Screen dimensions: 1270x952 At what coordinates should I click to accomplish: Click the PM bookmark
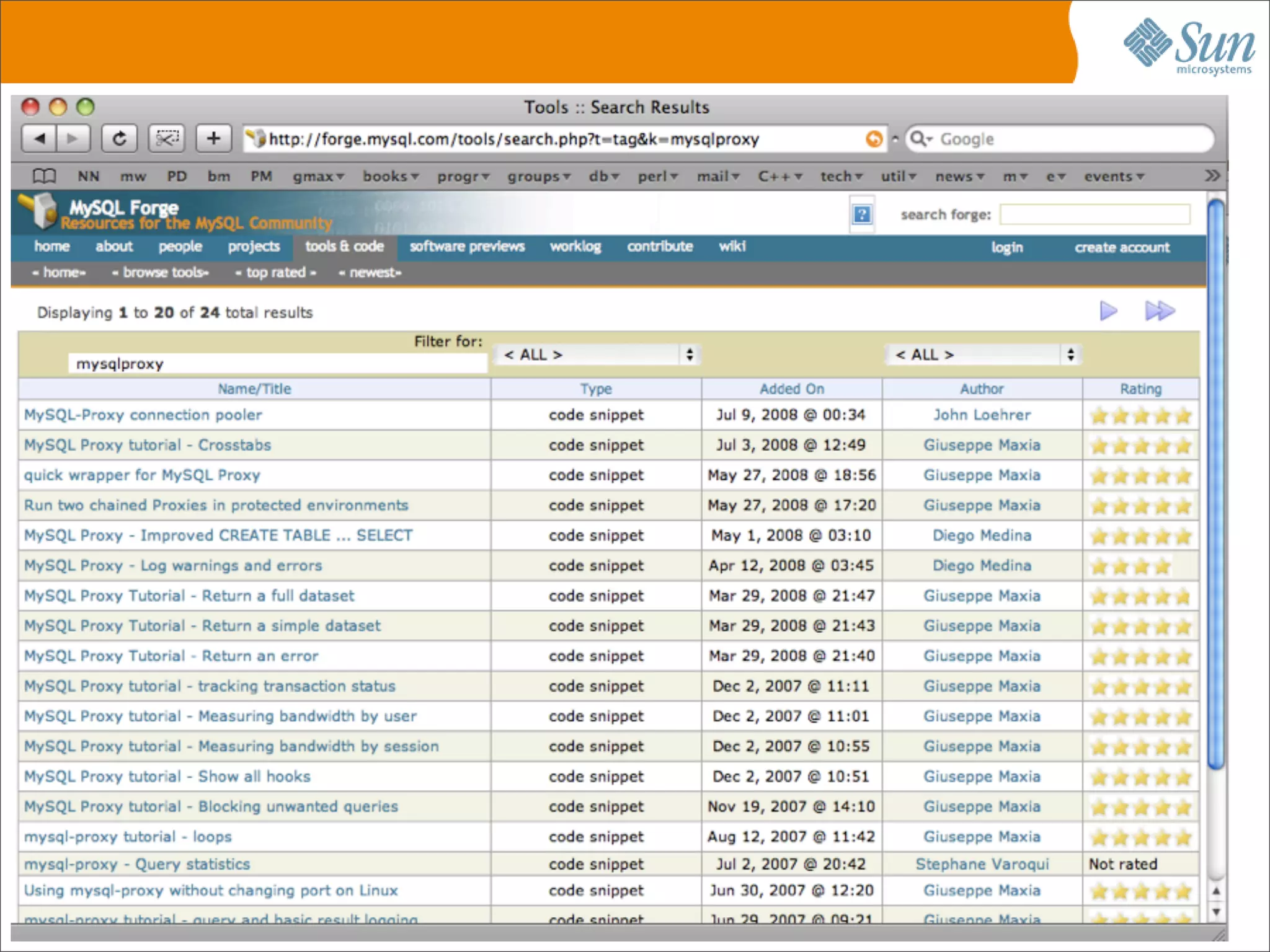pos(261,177)
